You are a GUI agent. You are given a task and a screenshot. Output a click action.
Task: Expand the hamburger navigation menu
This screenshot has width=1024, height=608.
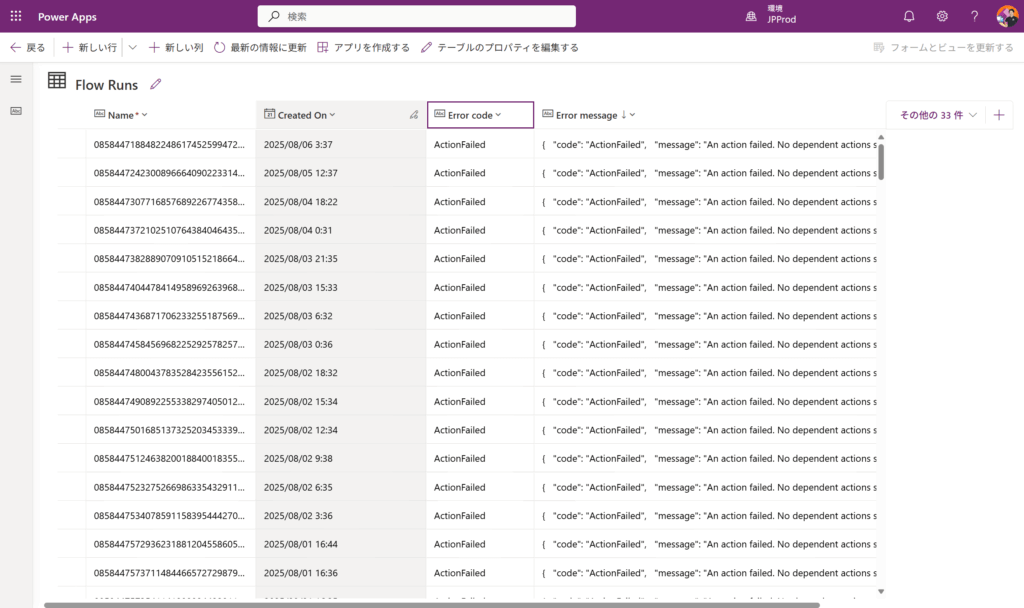tap(16, 79)
